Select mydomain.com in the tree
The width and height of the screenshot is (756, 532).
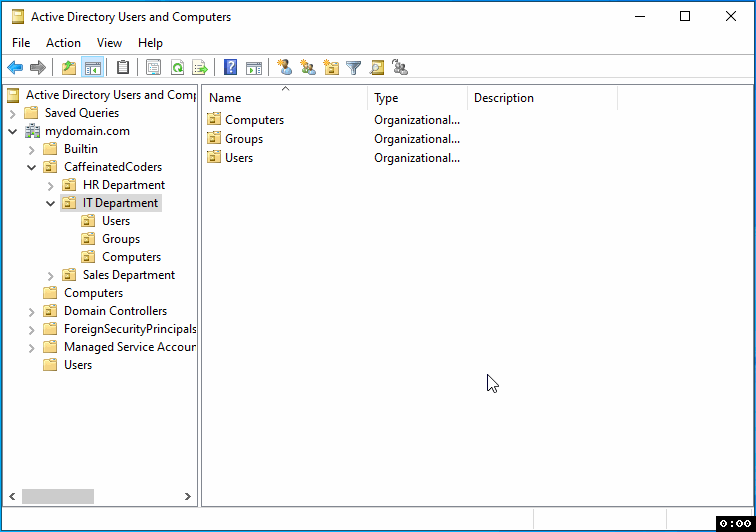point(87,131)
